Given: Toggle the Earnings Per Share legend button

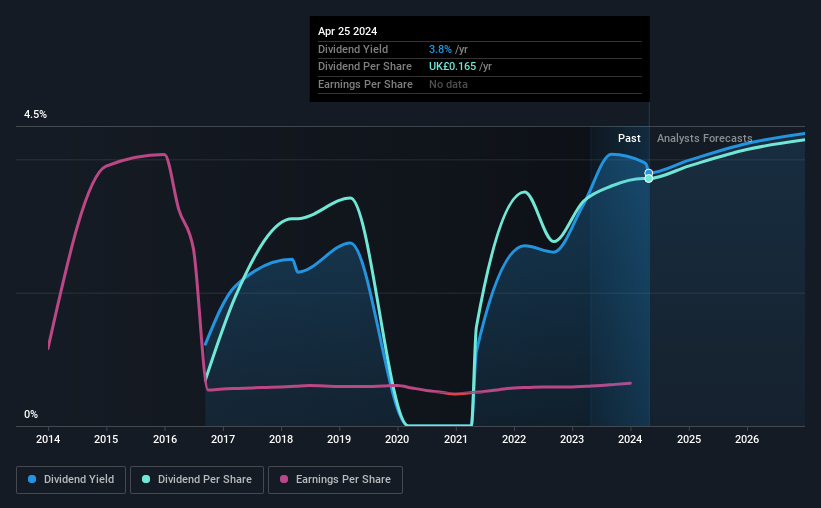Looking at the screenshot, I should coord(335,480).
